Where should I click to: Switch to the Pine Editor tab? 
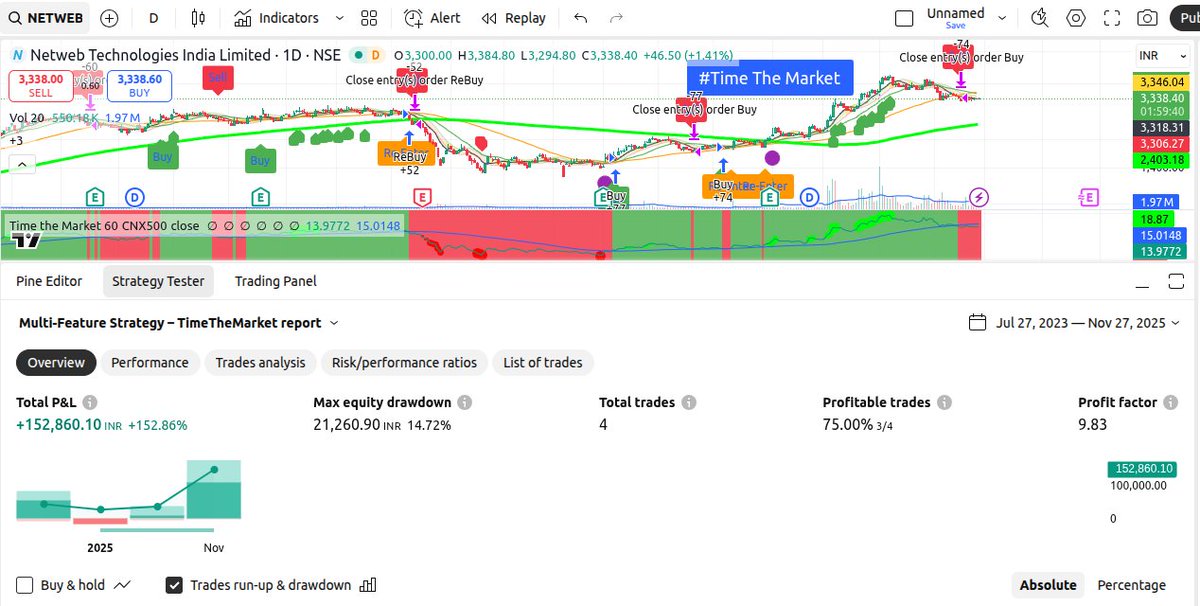(49, 281)
